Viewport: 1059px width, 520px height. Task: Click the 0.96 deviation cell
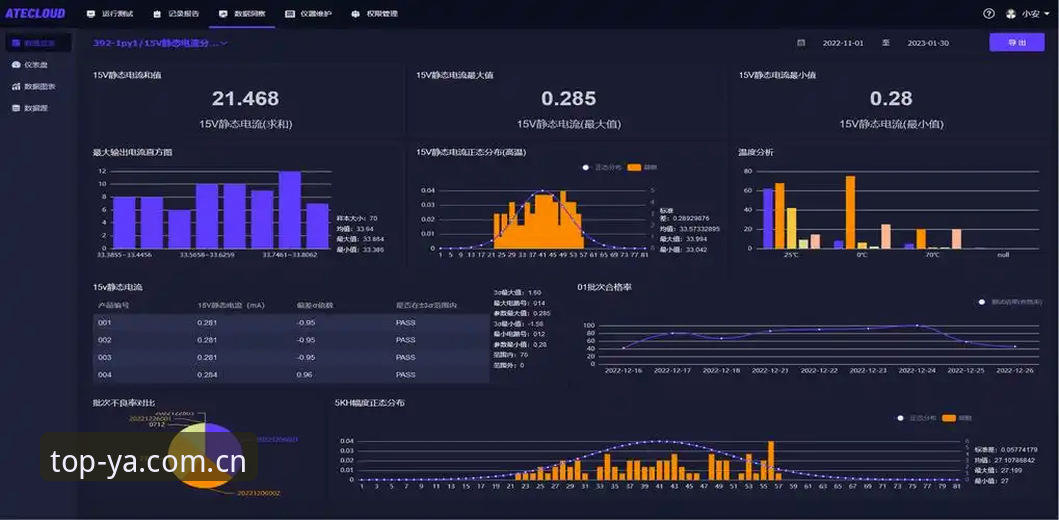coord(304,375)
